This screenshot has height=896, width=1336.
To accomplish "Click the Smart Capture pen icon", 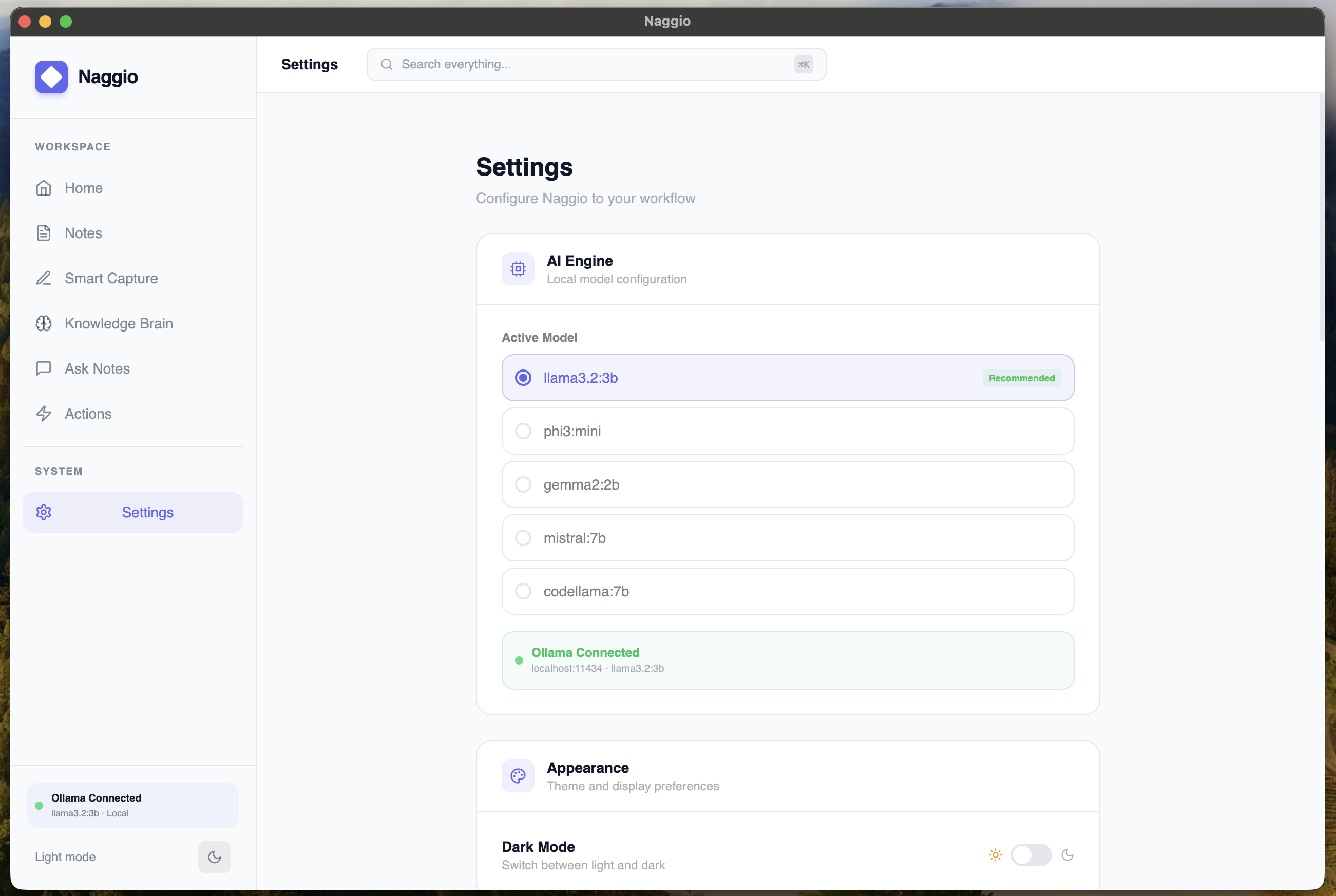I will [x=44, y=278].
